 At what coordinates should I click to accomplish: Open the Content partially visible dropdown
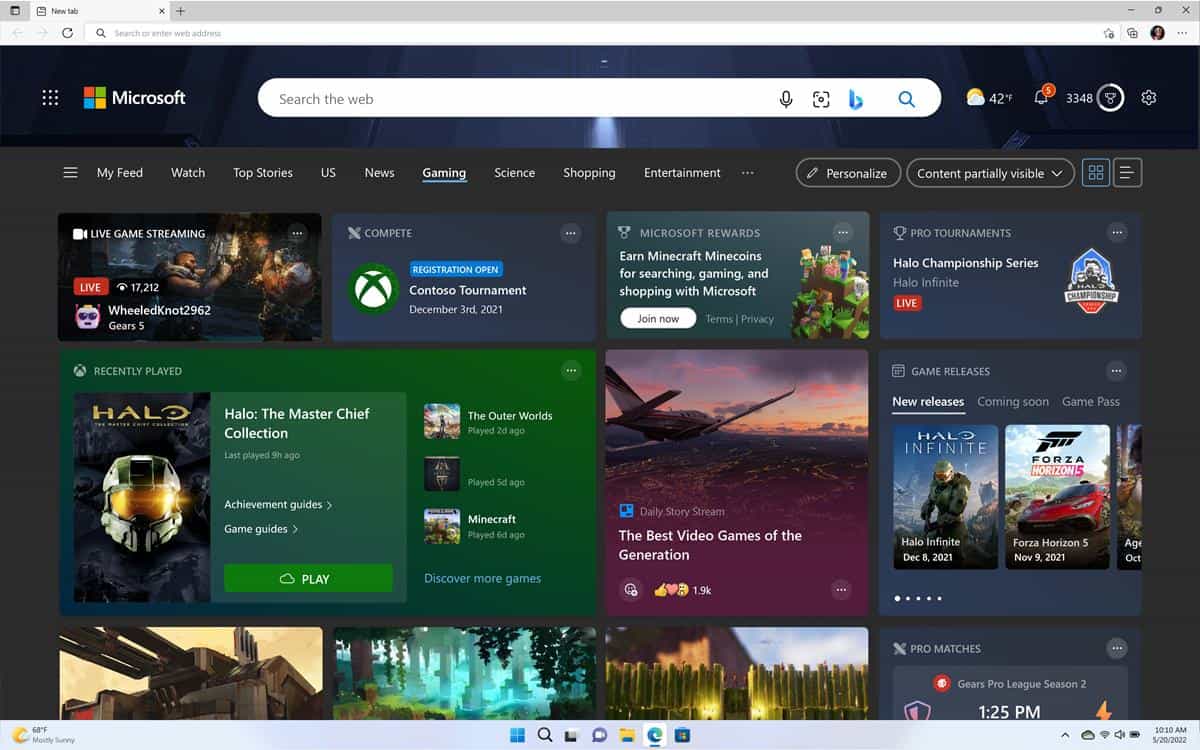point(990,173)
